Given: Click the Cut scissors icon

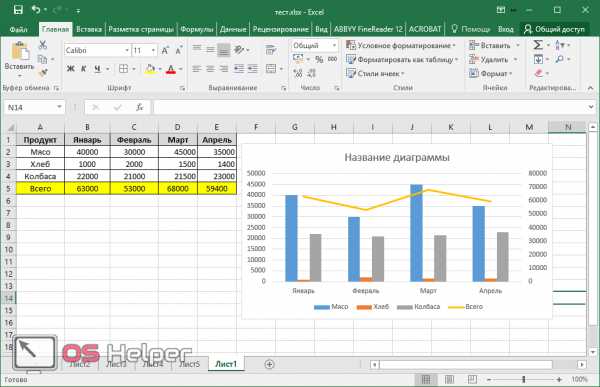Looking at the screenshot, I should pyautogui.click(x=43, y=45).
